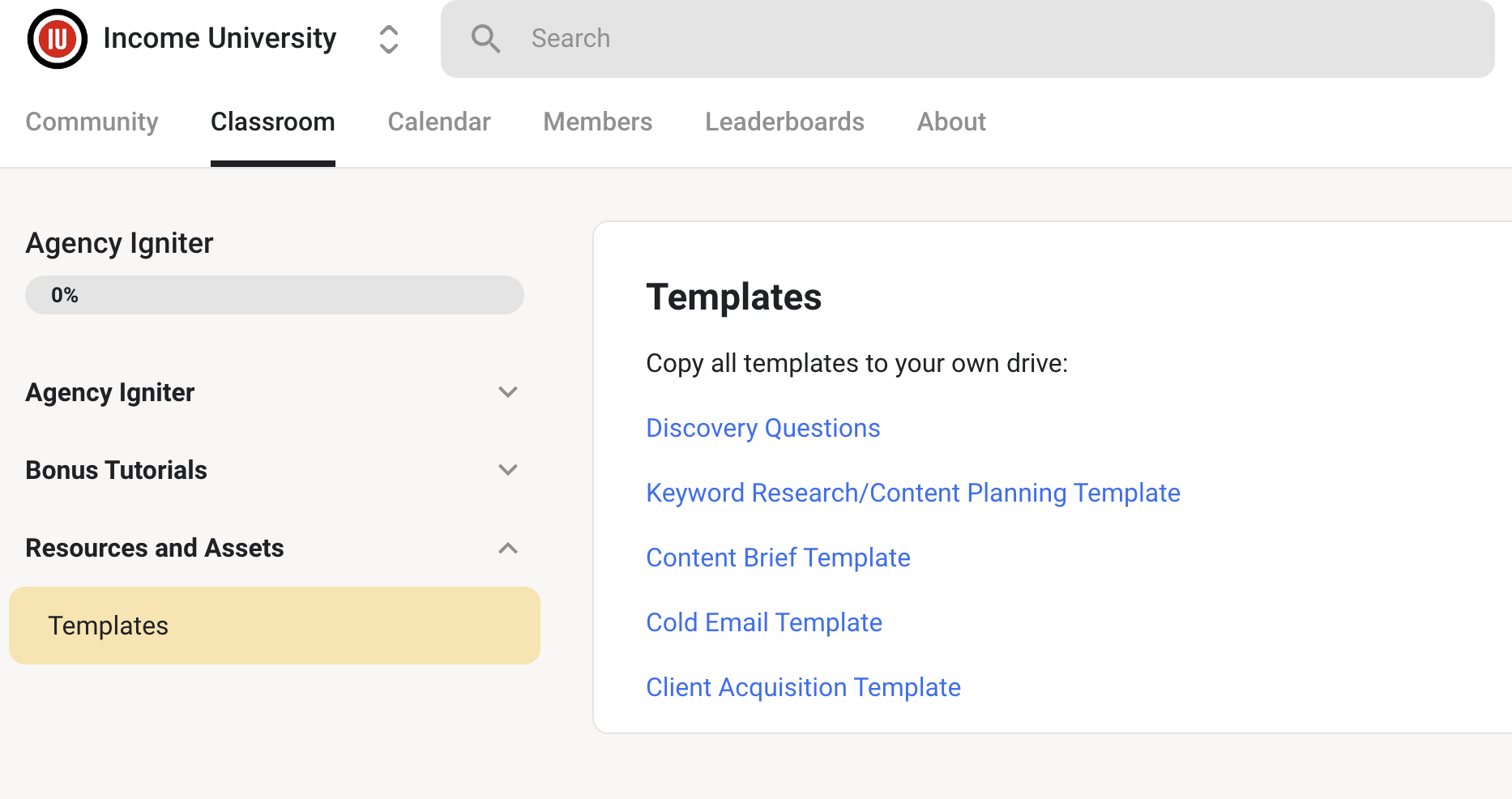Image resolution: width=1512 pixels, height=799 pixels.
Task: Click the Agency Igniter course title
Action: 120,243
